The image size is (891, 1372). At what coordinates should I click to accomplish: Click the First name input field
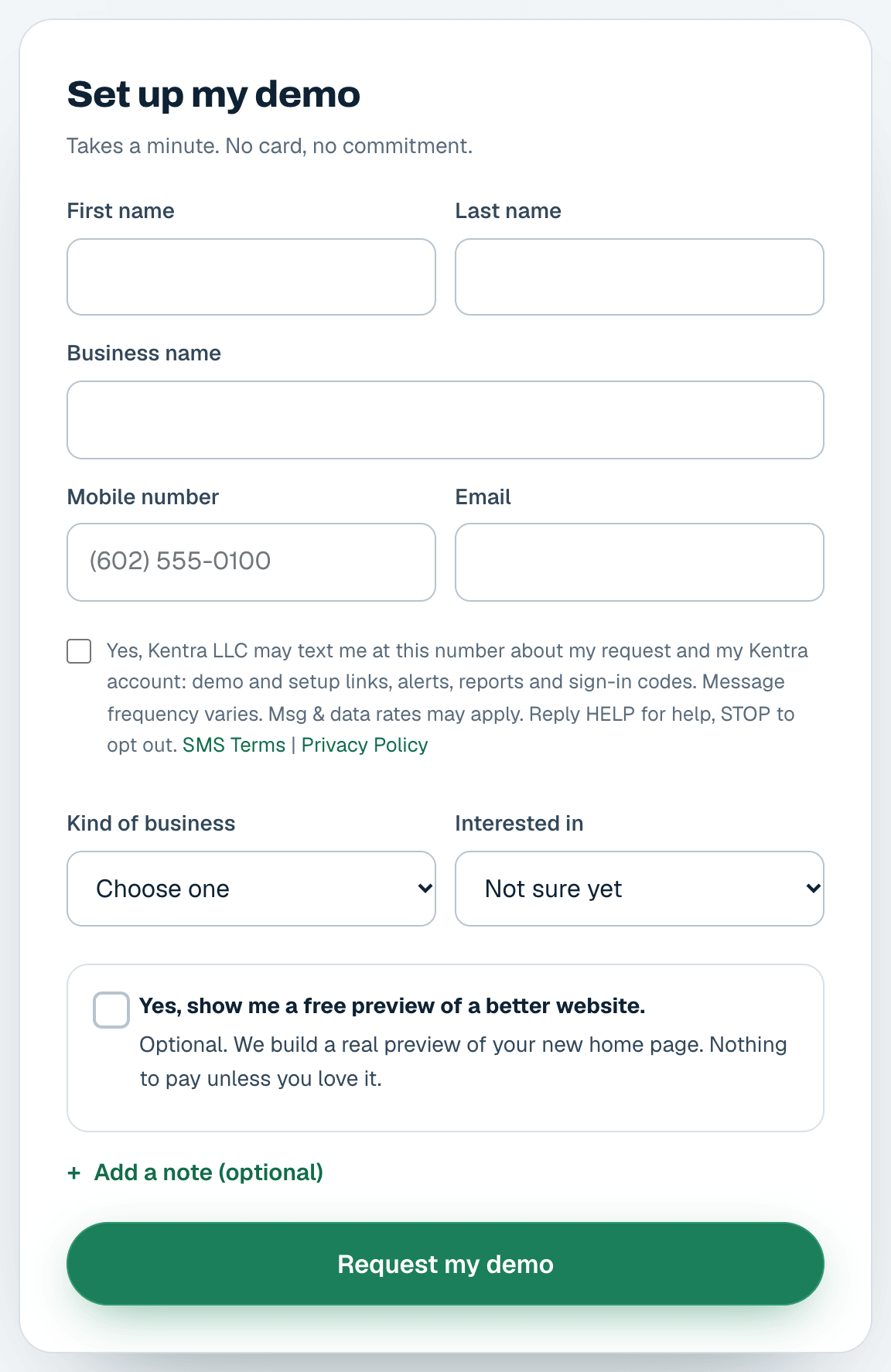click(x=251, y=277)
